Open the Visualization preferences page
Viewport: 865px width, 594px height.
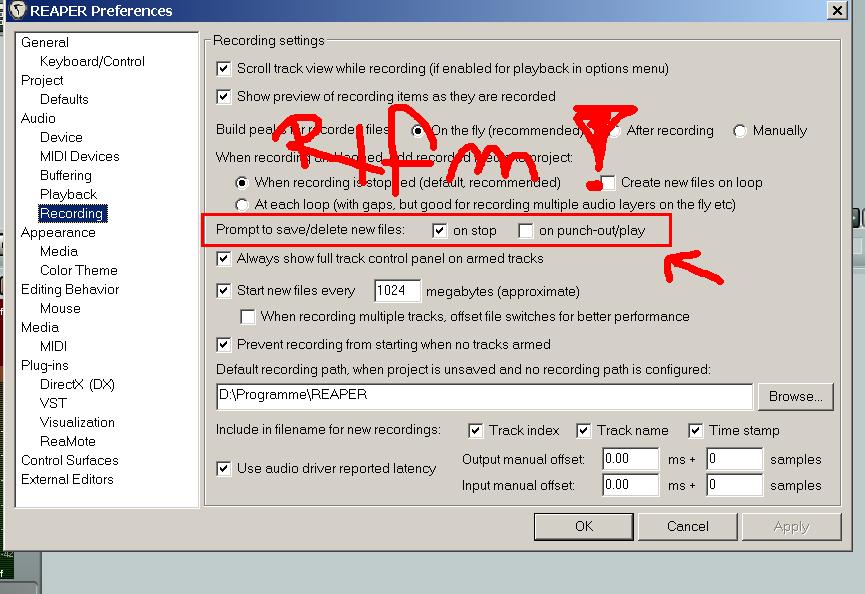click(x=77, y=423)
